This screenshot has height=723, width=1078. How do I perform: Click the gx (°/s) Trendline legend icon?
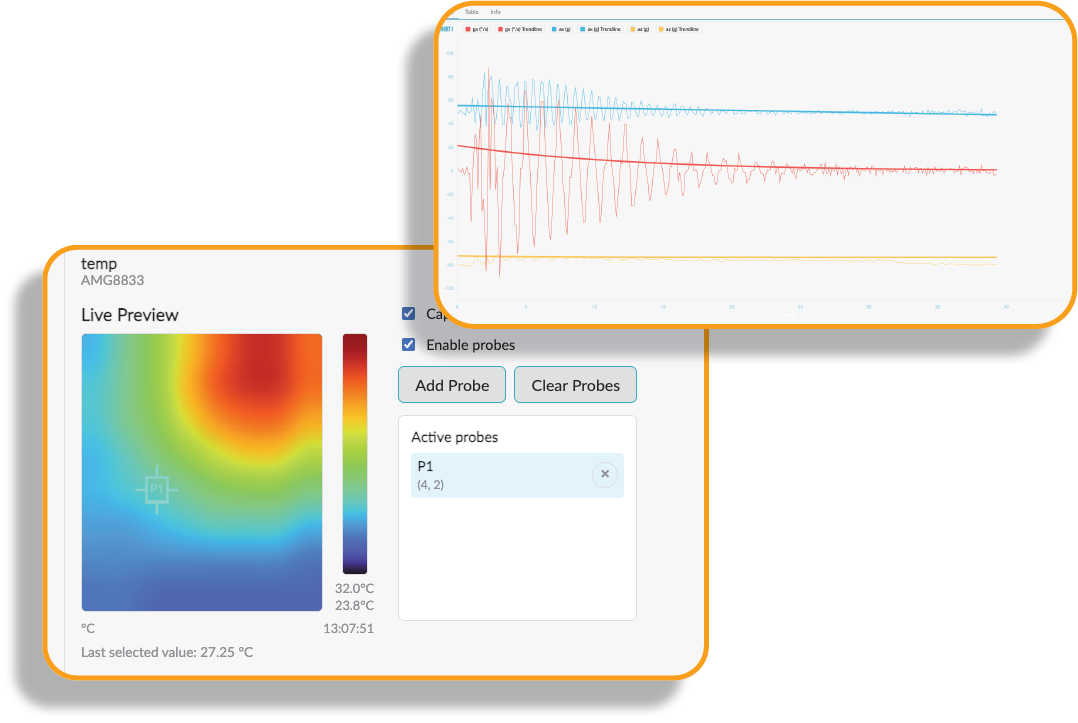click(x=500, y=29)
